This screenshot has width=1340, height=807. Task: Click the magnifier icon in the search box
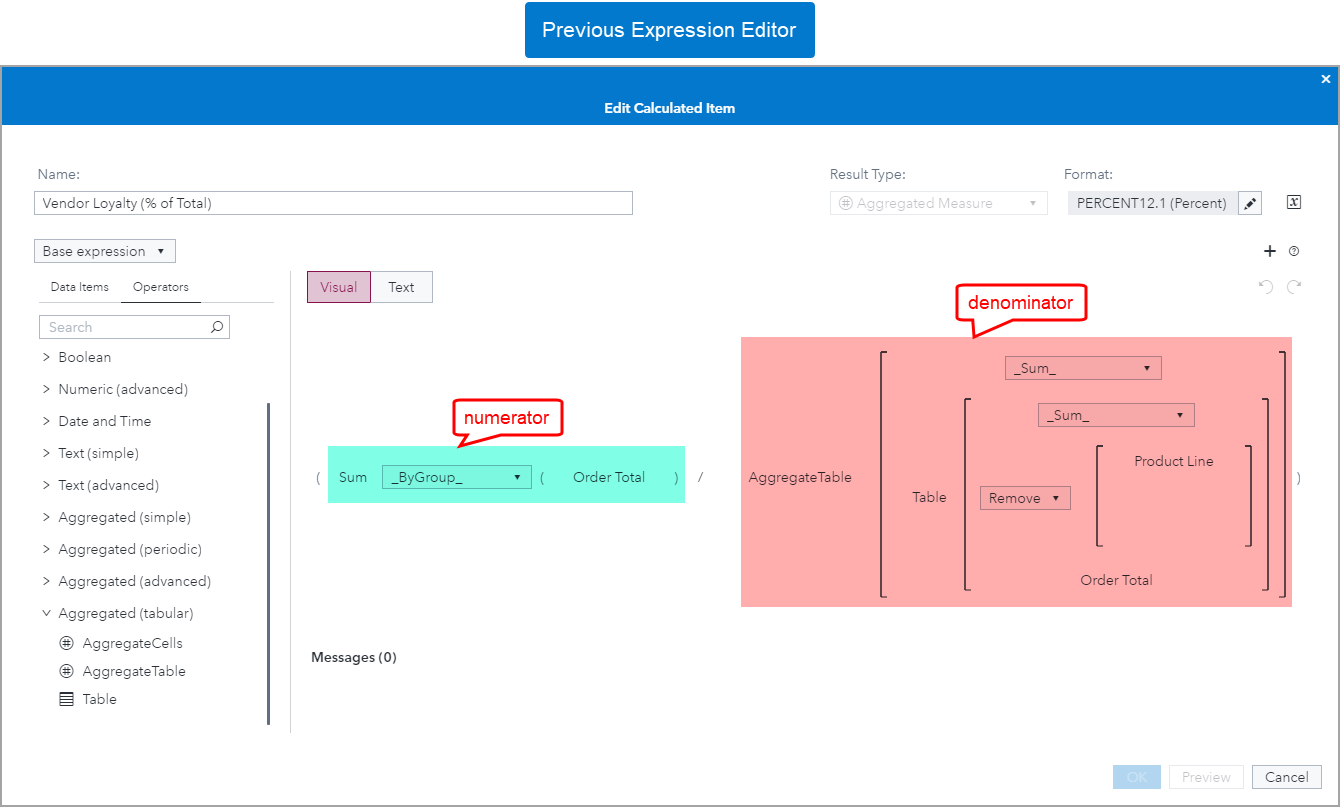(217, 327)
